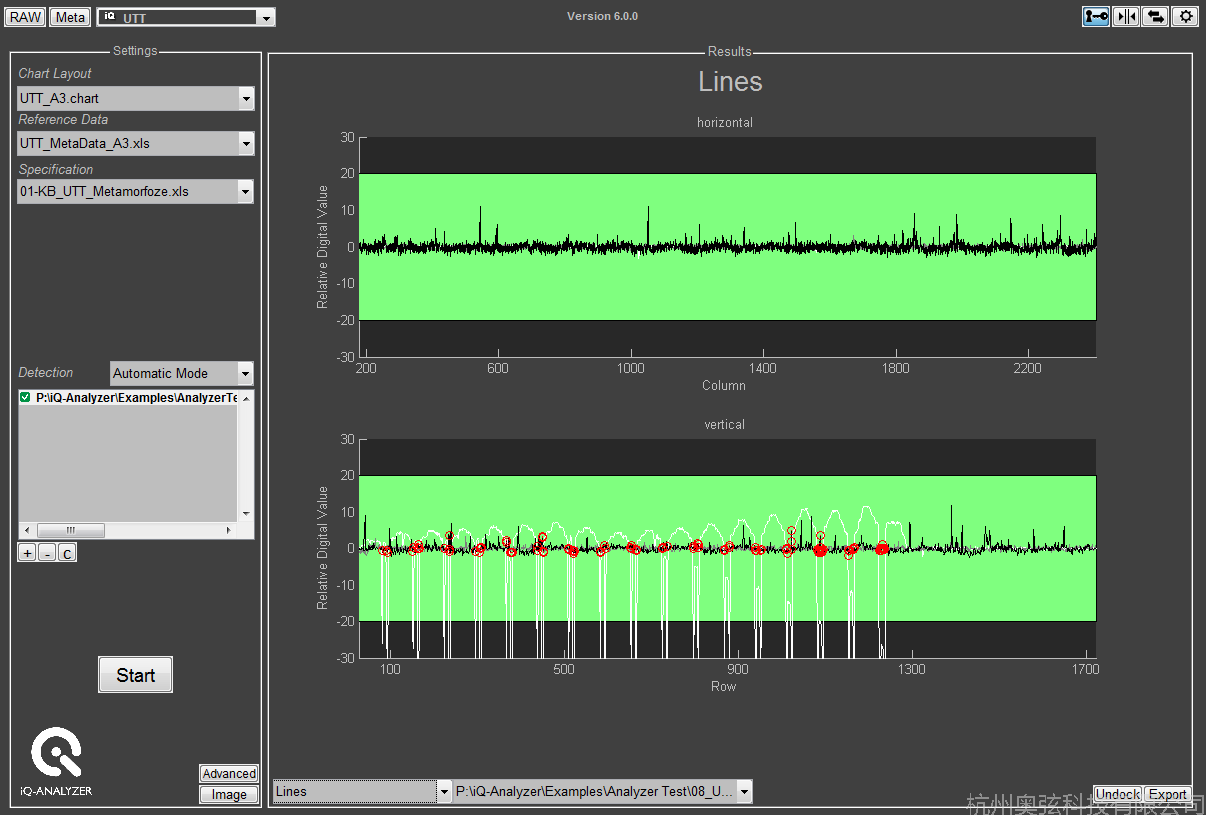Screen dimensions: 1206x815
Task: Click the 'vertical' plot title
Action: [725, 425]
